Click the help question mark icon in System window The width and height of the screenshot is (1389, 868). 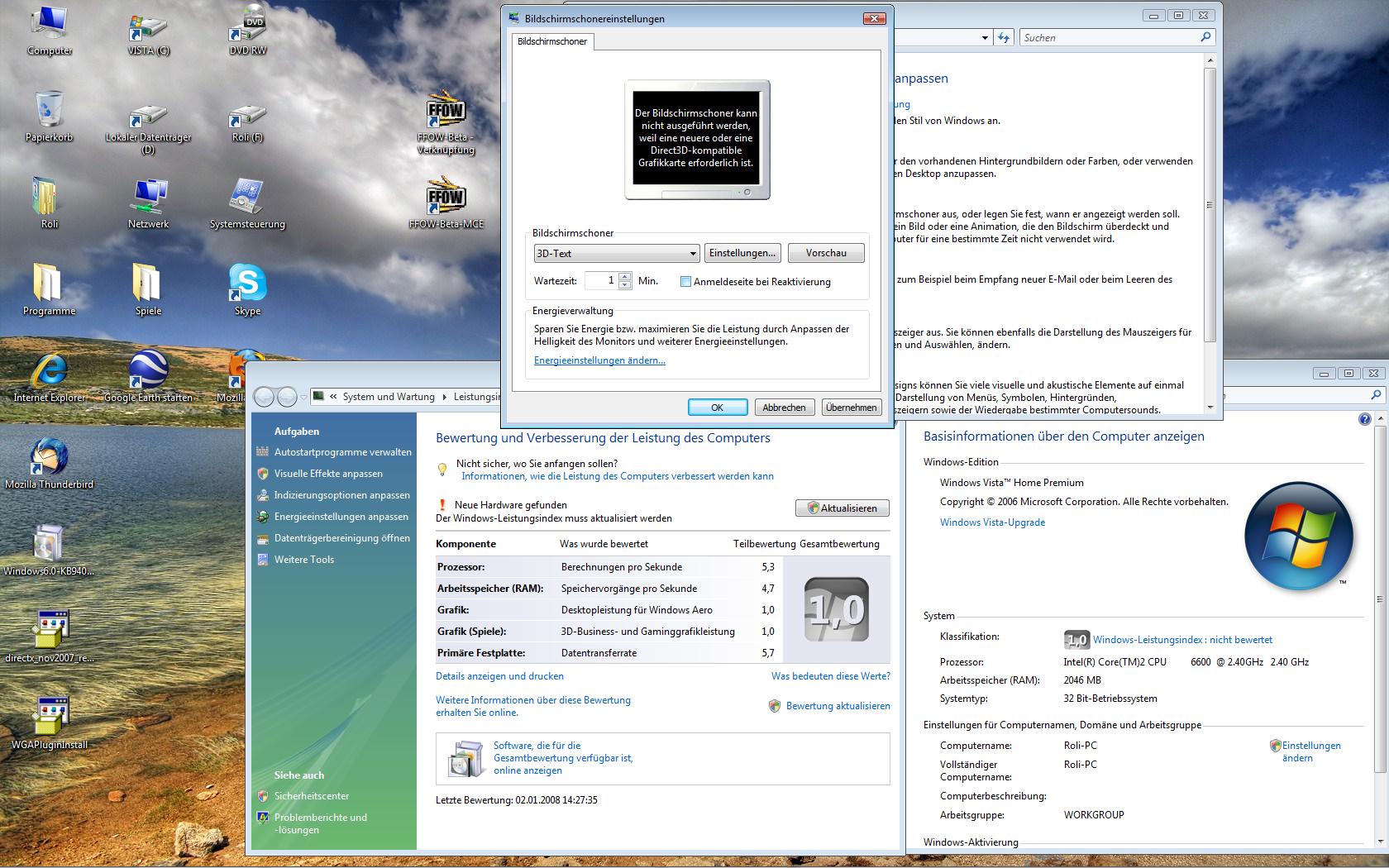[x=1364, y=419]
